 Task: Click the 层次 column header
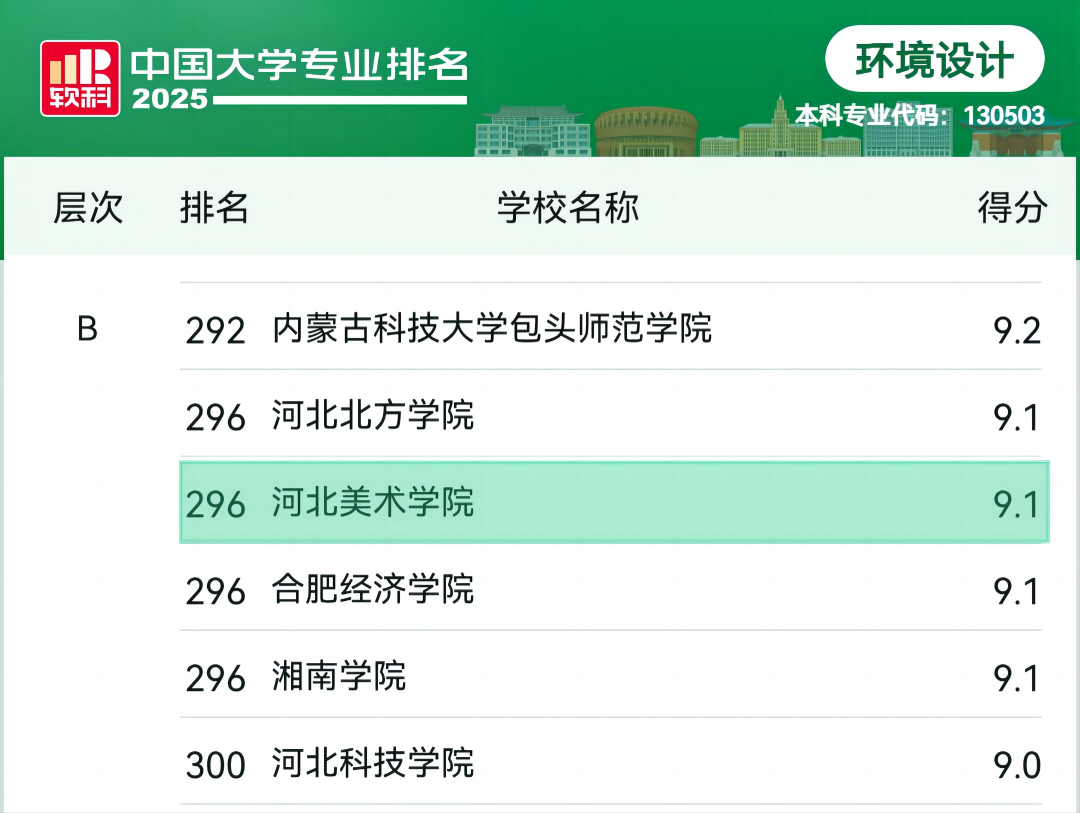(88, 208)
